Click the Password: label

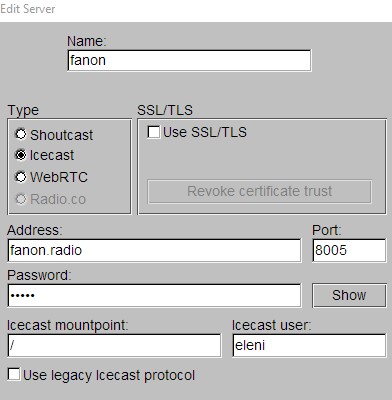coord(39,275)
